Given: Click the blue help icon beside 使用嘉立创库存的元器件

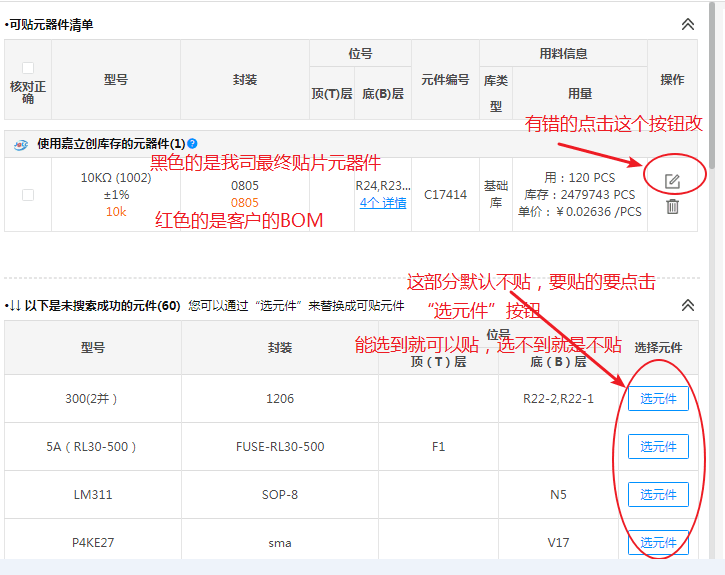Looking at the screenshot, I should coord(192,144).
